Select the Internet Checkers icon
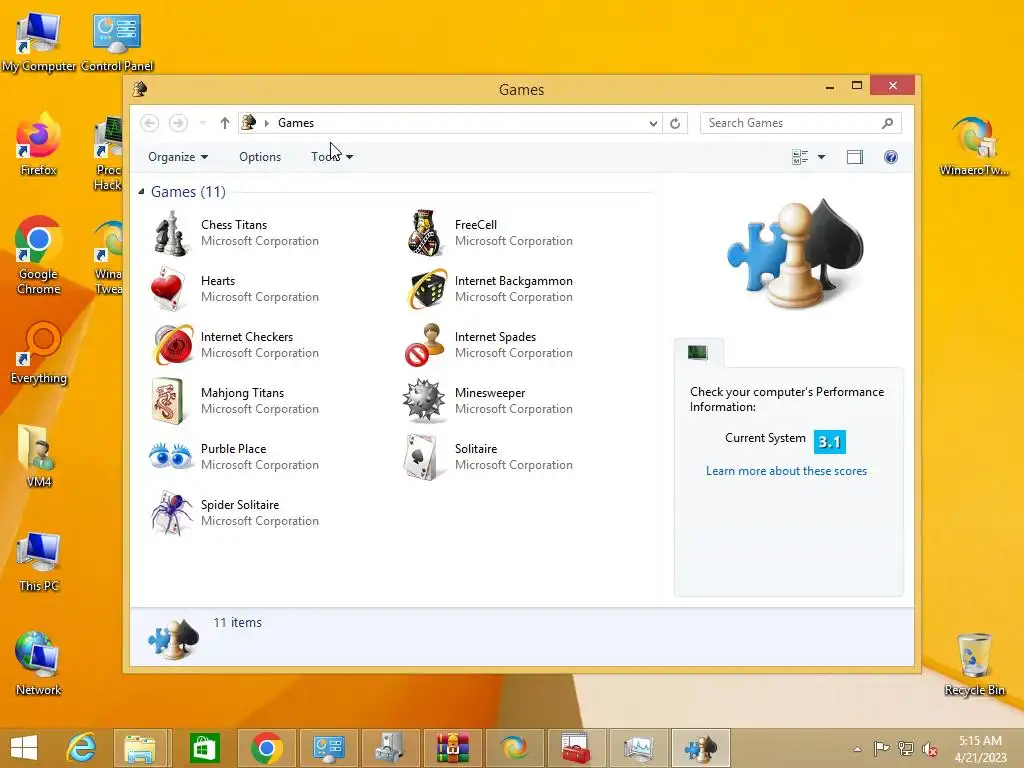The width and height of the screenshot is (1024, 768). pos(172,345)
